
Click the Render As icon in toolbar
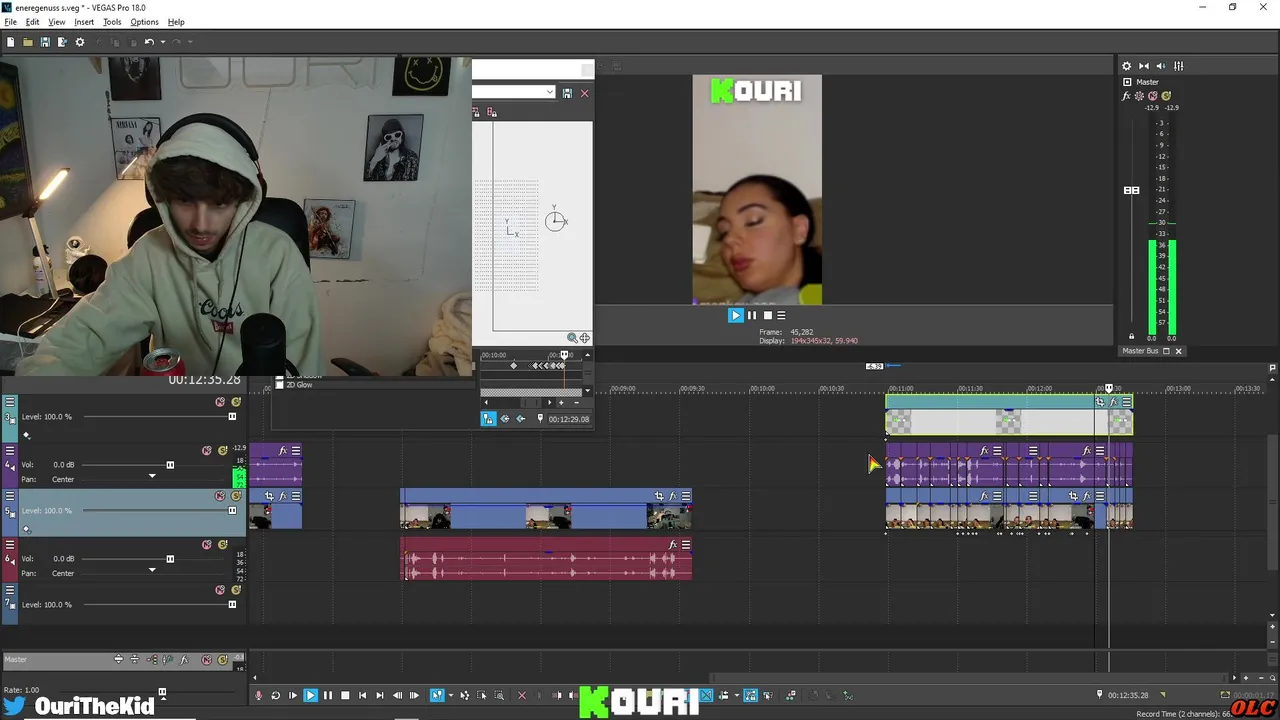(x=62, y=42)
